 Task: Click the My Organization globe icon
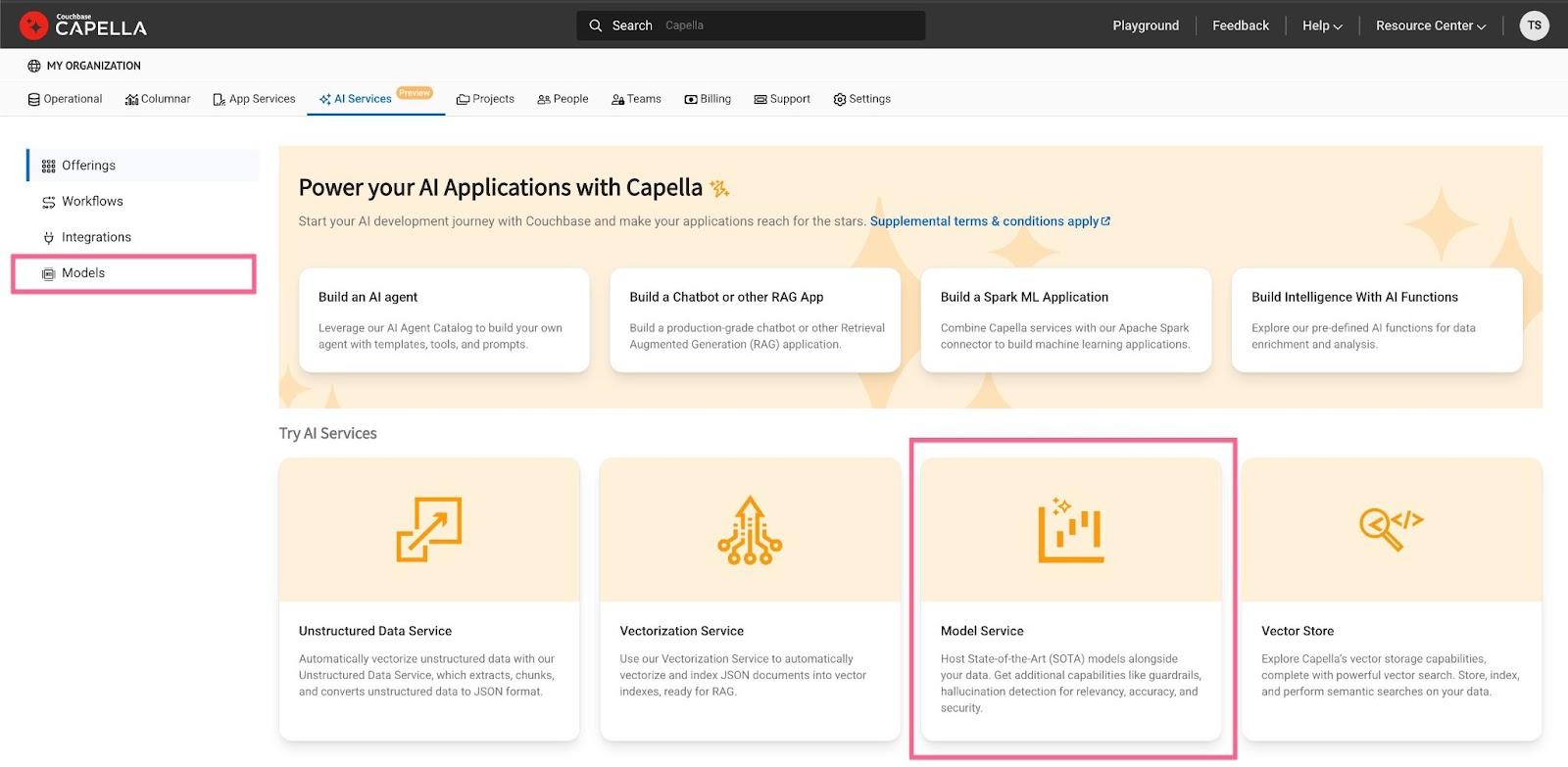click(x=34, y=66)
